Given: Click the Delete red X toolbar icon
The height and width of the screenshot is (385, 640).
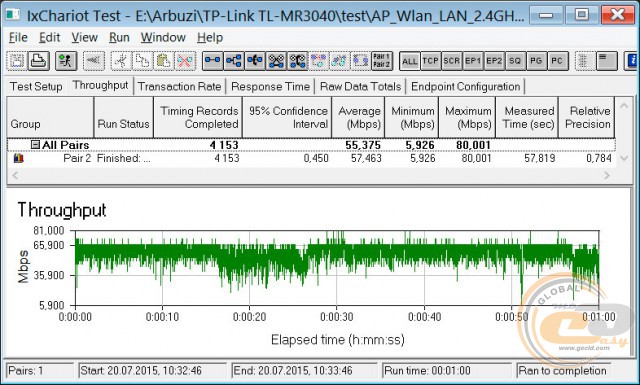Looking at the screenshot, I should pyautogui.click(x=185, y=61).
